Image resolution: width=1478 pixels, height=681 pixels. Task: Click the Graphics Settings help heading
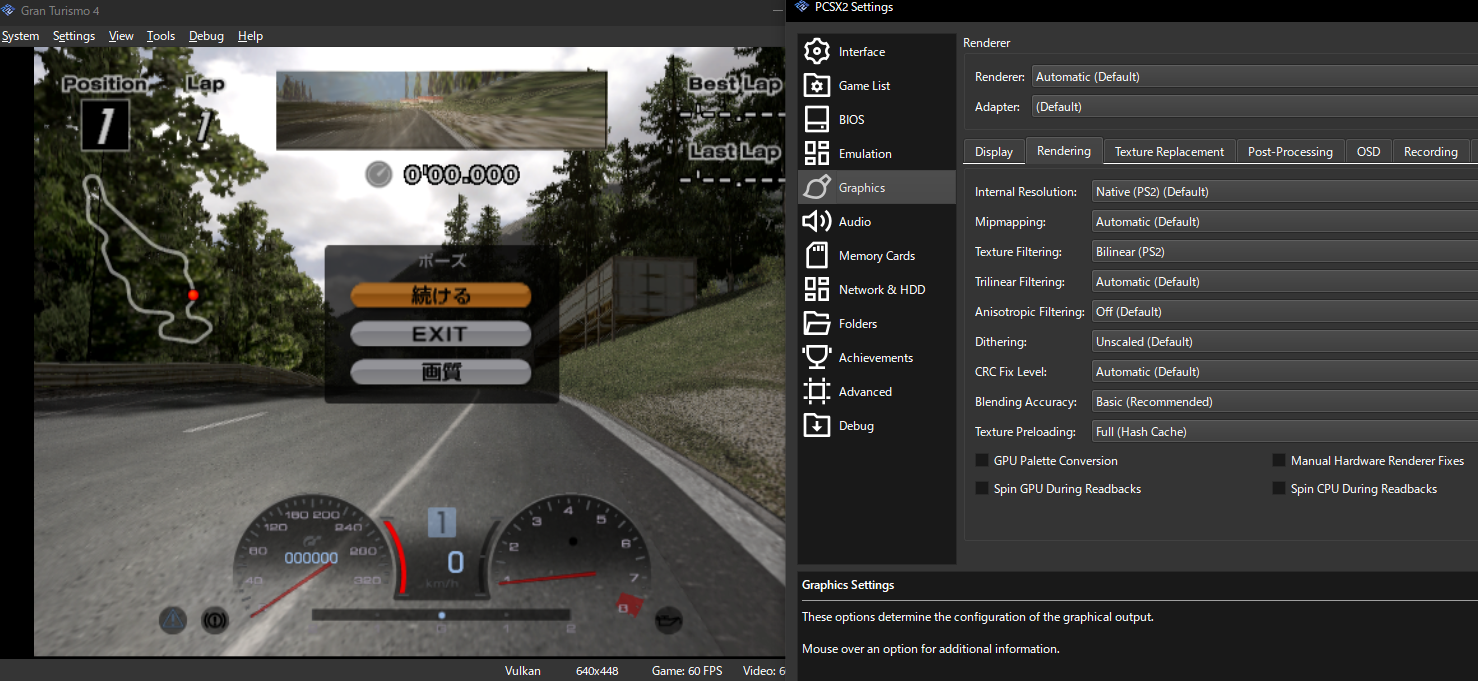click(x=848, y=585)
